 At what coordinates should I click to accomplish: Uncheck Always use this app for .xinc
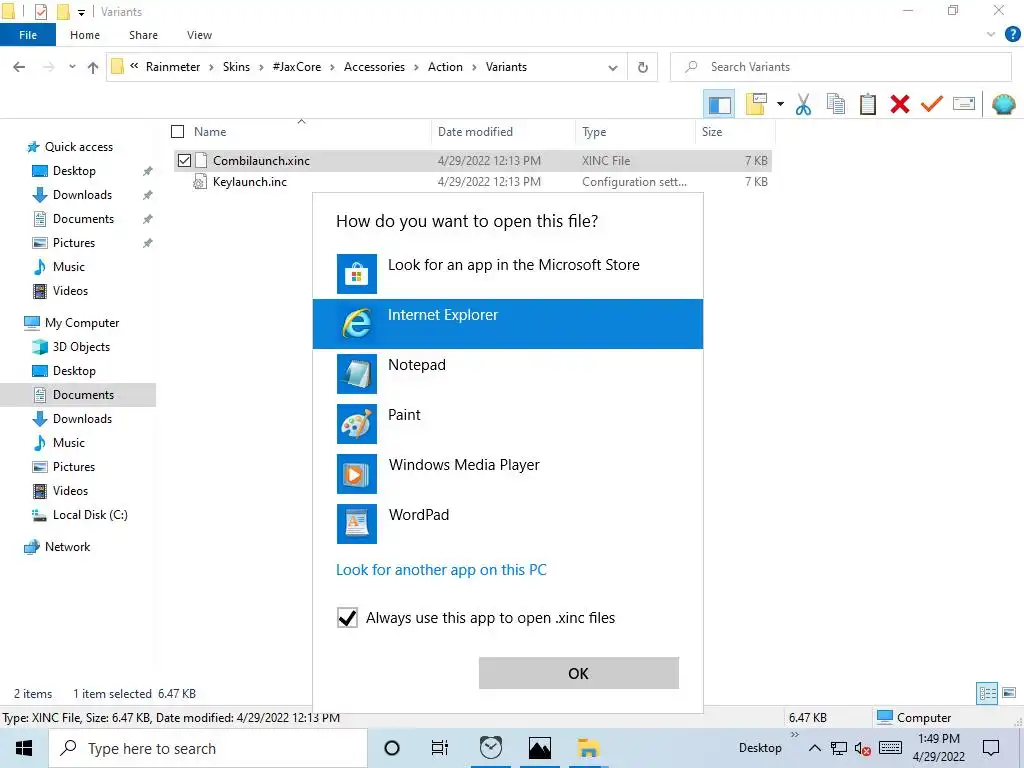coord(347,618)
